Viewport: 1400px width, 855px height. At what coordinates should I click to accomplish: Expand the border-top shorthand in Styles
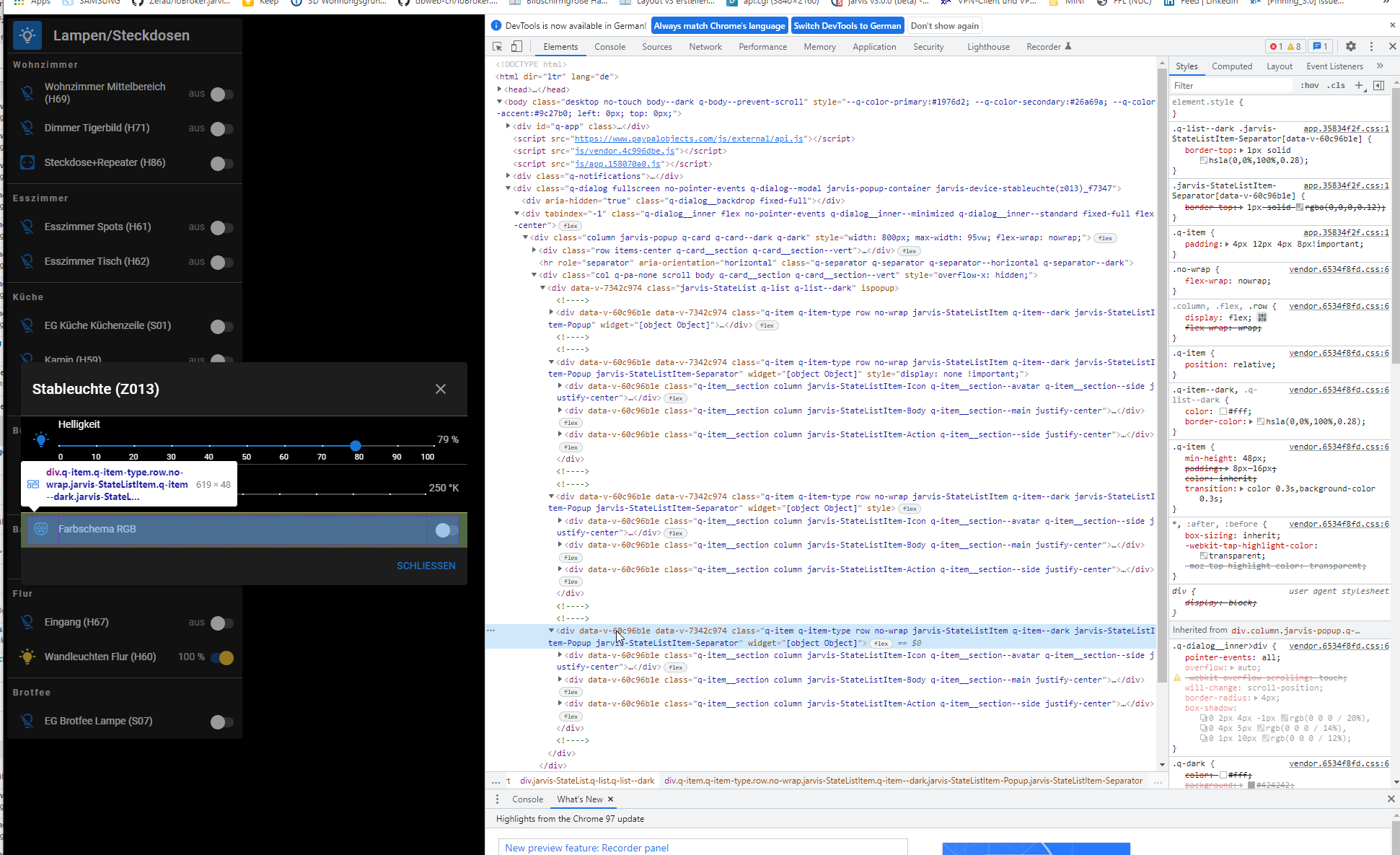coord(1241,150)
